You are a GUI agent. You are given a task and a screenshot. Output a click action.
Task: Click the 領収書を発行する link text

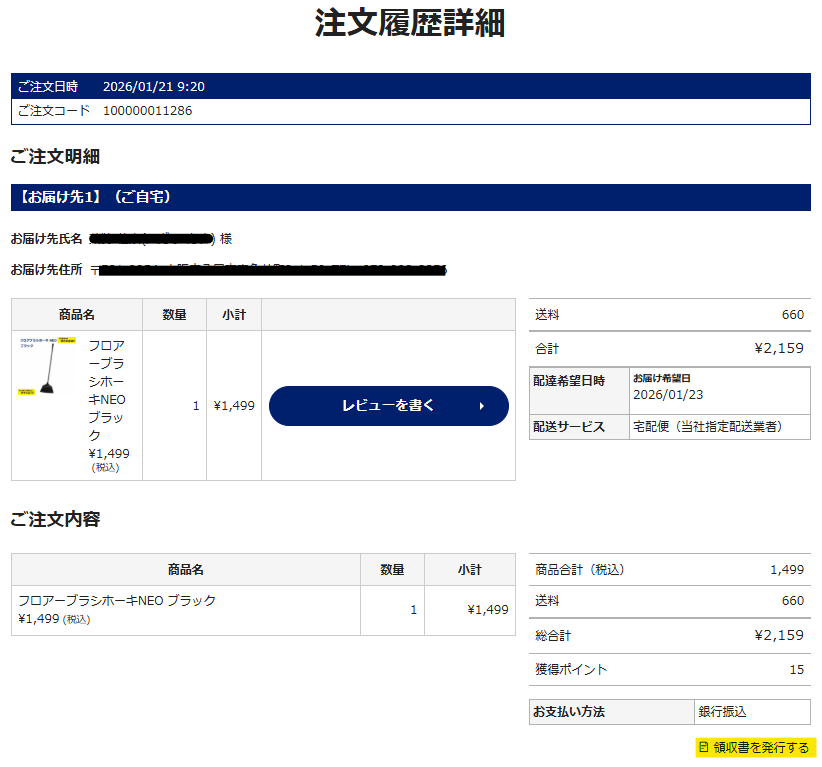pyautogui.click(x=761, y=747)
